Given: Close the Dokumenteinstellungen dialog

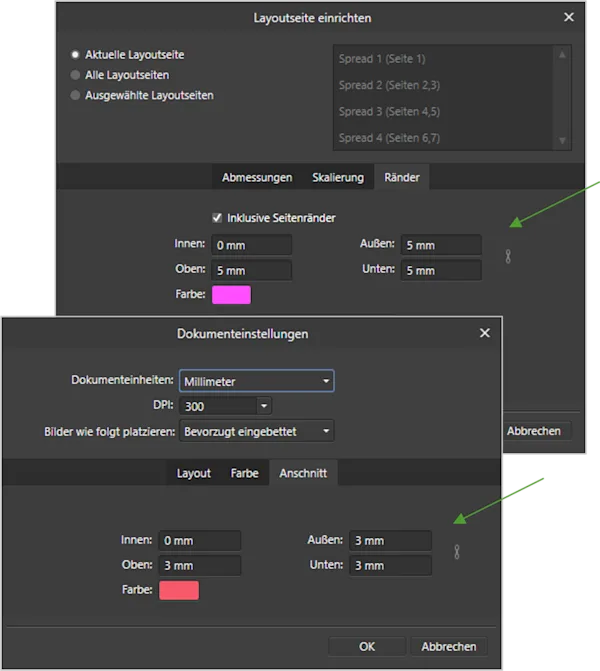Looking at the screenshot, I should click(484, 333).
